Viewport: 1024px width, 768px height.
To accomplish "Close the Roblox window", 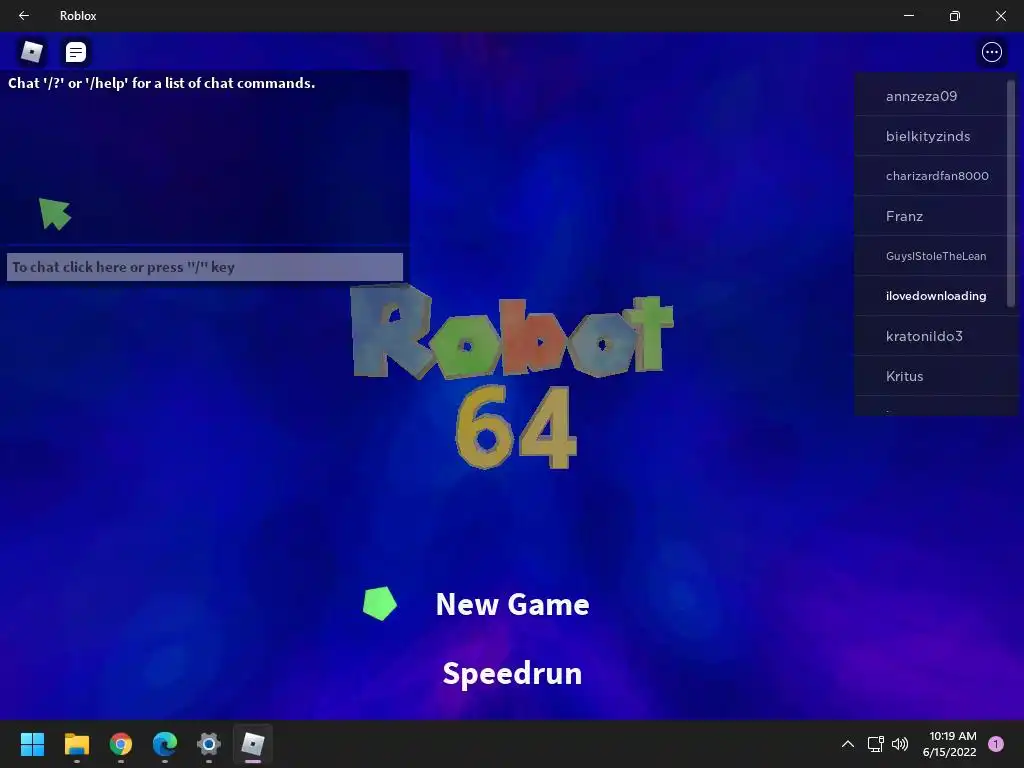I will [1000, 16].
